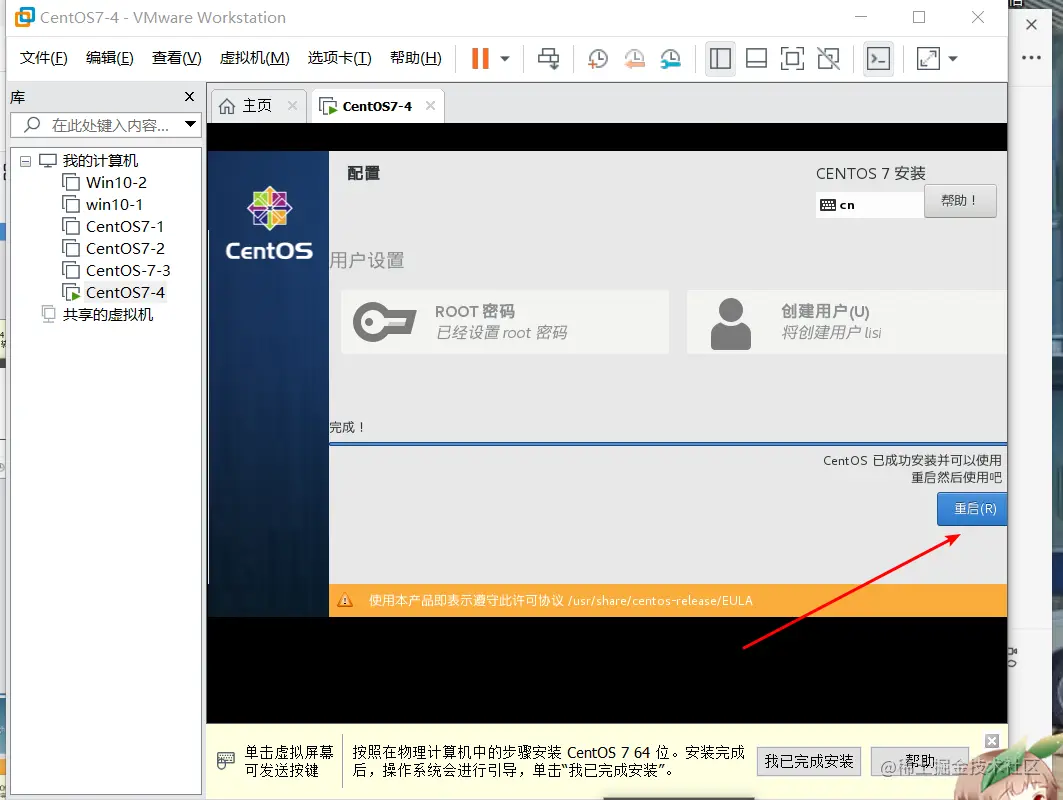
Task: Select 共享的虚拟机 in the library
Action: (x=108, y=315)
